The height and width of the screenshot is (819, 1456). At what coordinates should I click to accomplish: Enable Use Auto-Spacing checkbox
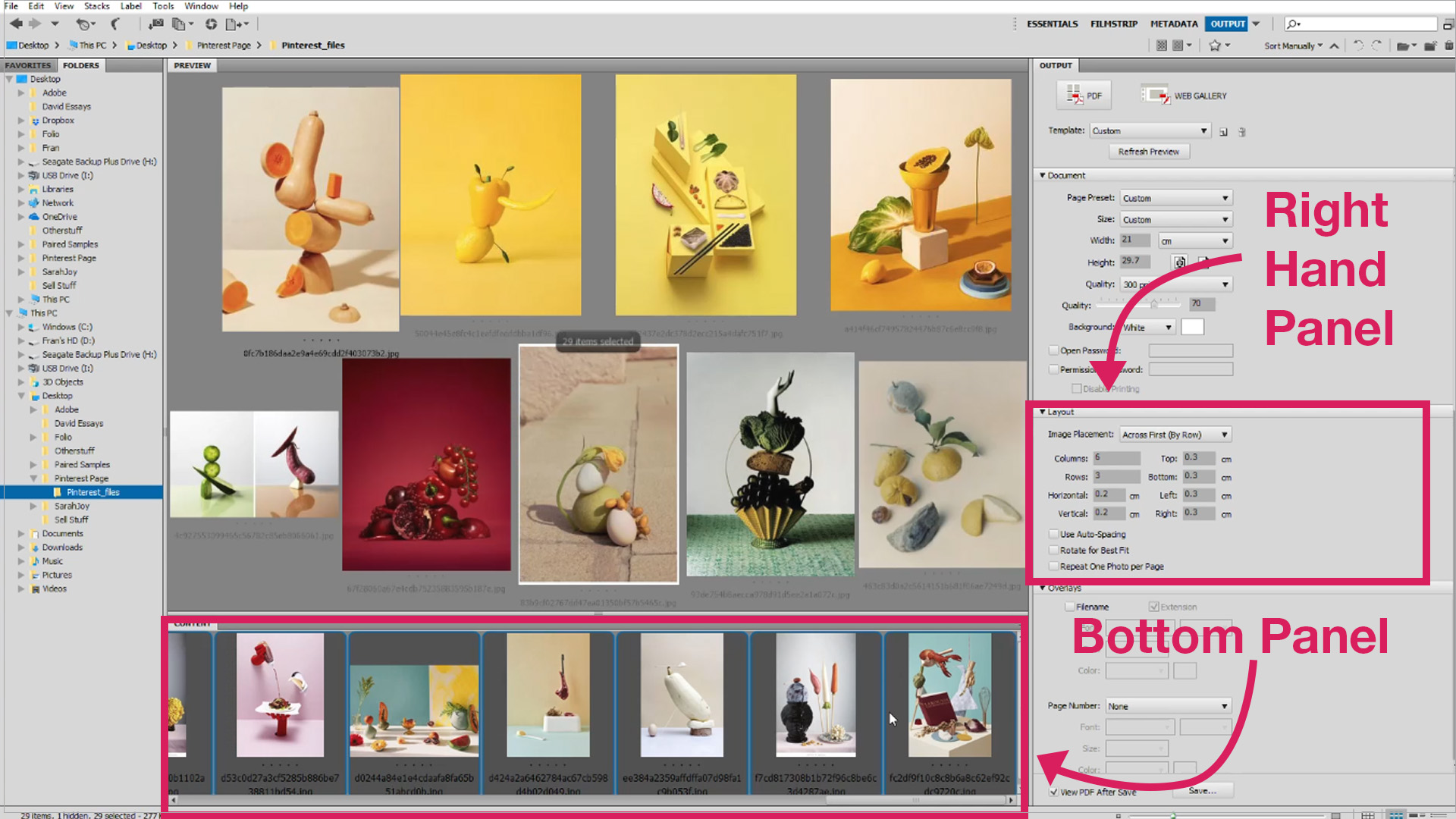(x=1053, y=535)
